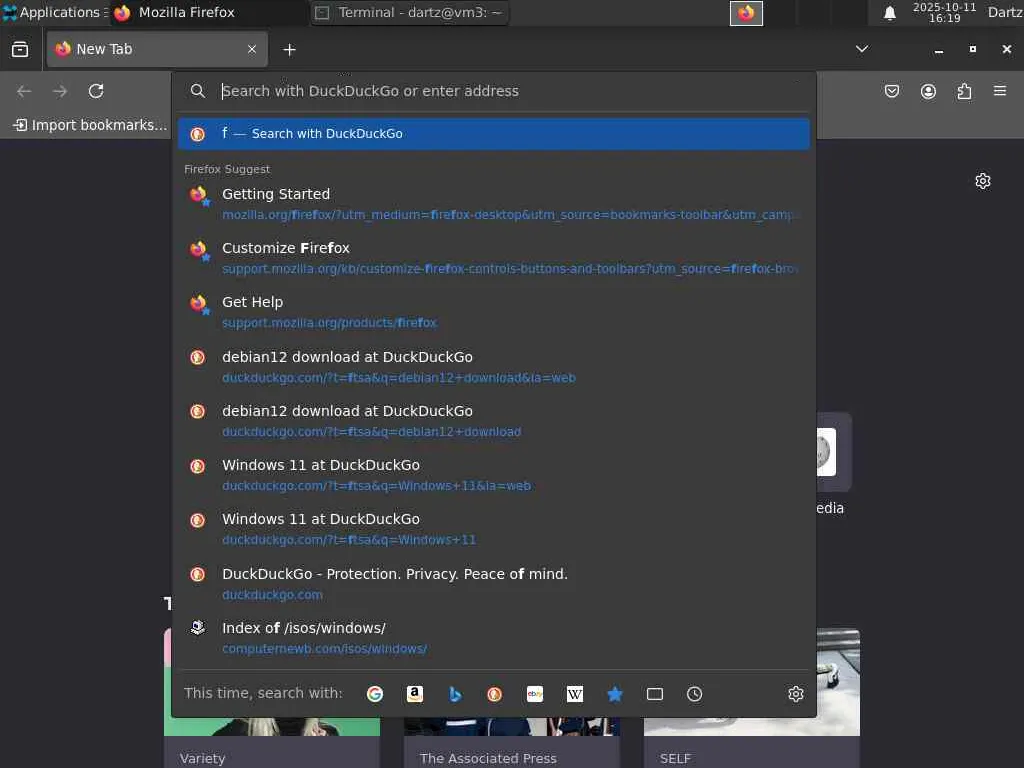Open Getting Started suggestion
The image size is (1024, 768).
tap(494, 204)
